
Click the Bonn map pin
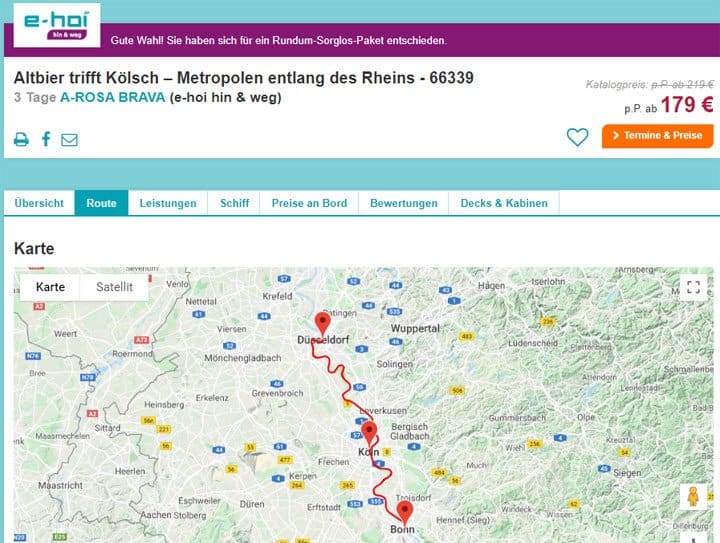pos(405,512)
